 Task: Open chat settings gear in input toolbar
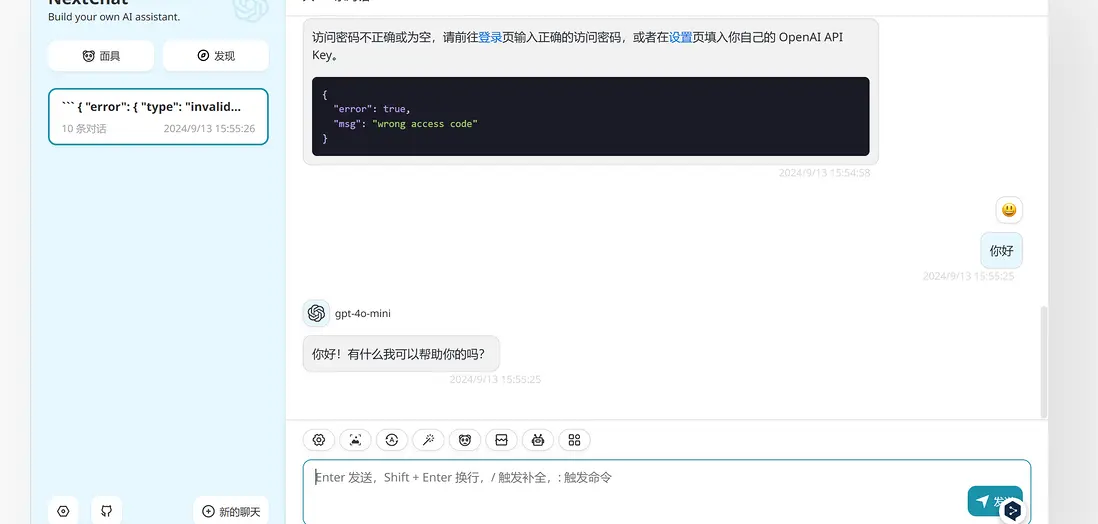pos(319,440)
